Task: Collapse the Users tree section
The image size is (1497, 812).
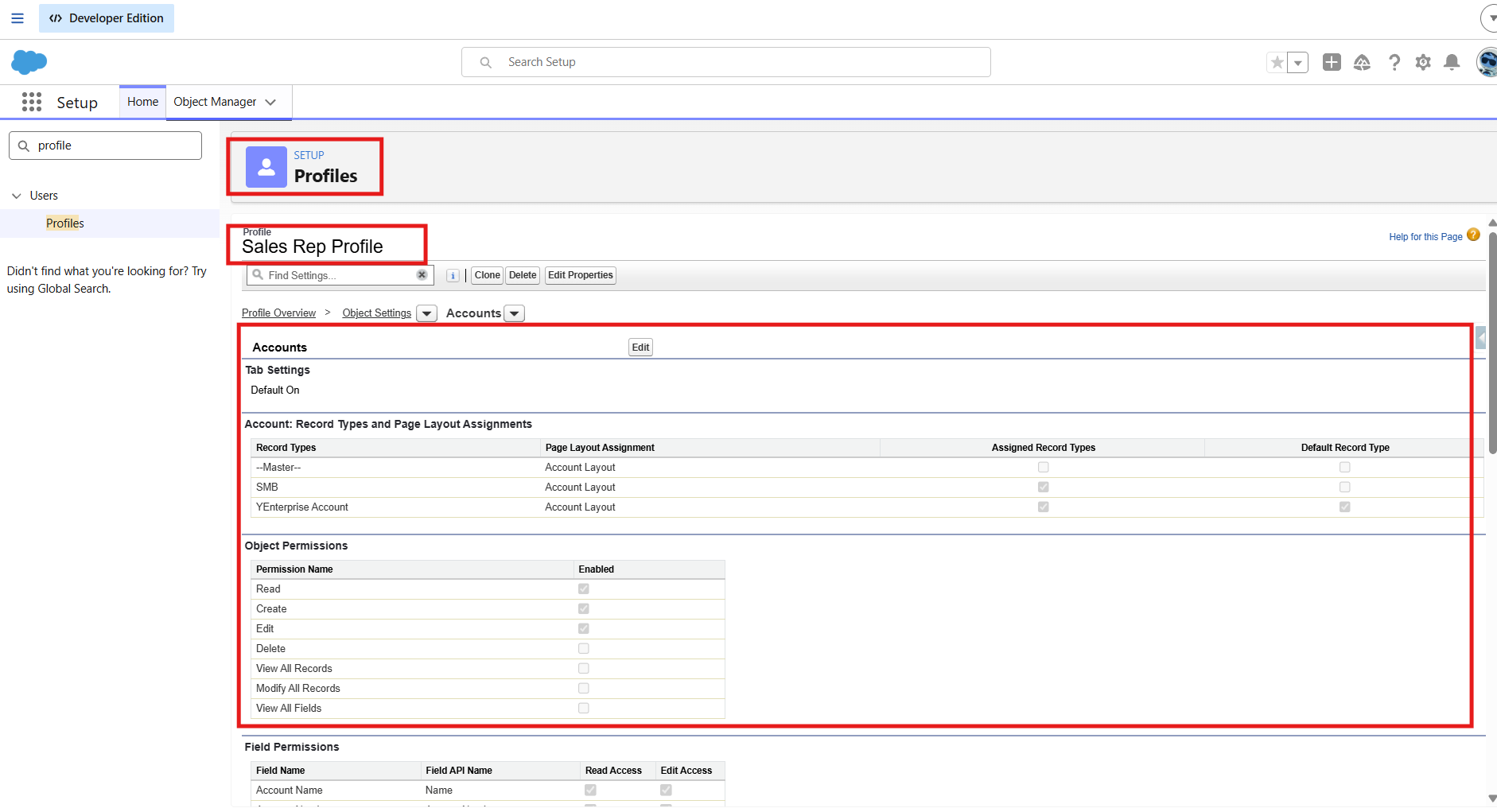Action: [x=17, y=196]
